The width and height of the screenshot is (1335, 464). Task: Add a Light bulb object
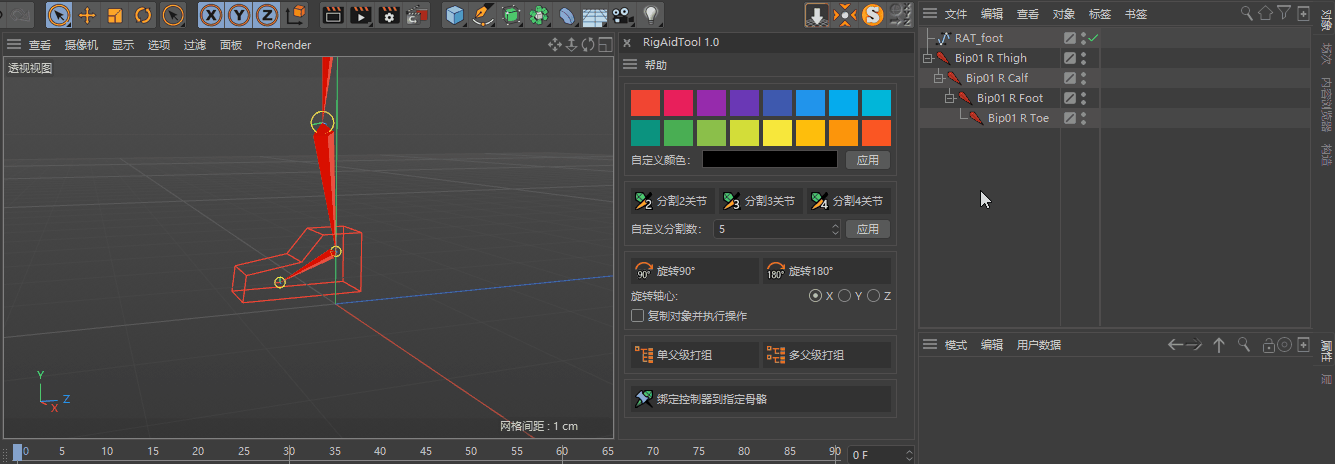pos(651,14)
